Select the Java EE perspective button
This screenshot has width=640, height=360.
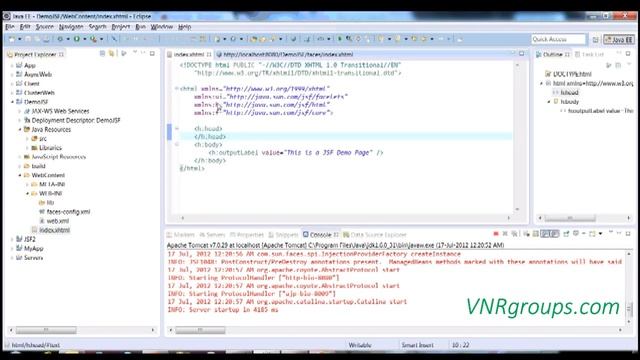point(619,40)
